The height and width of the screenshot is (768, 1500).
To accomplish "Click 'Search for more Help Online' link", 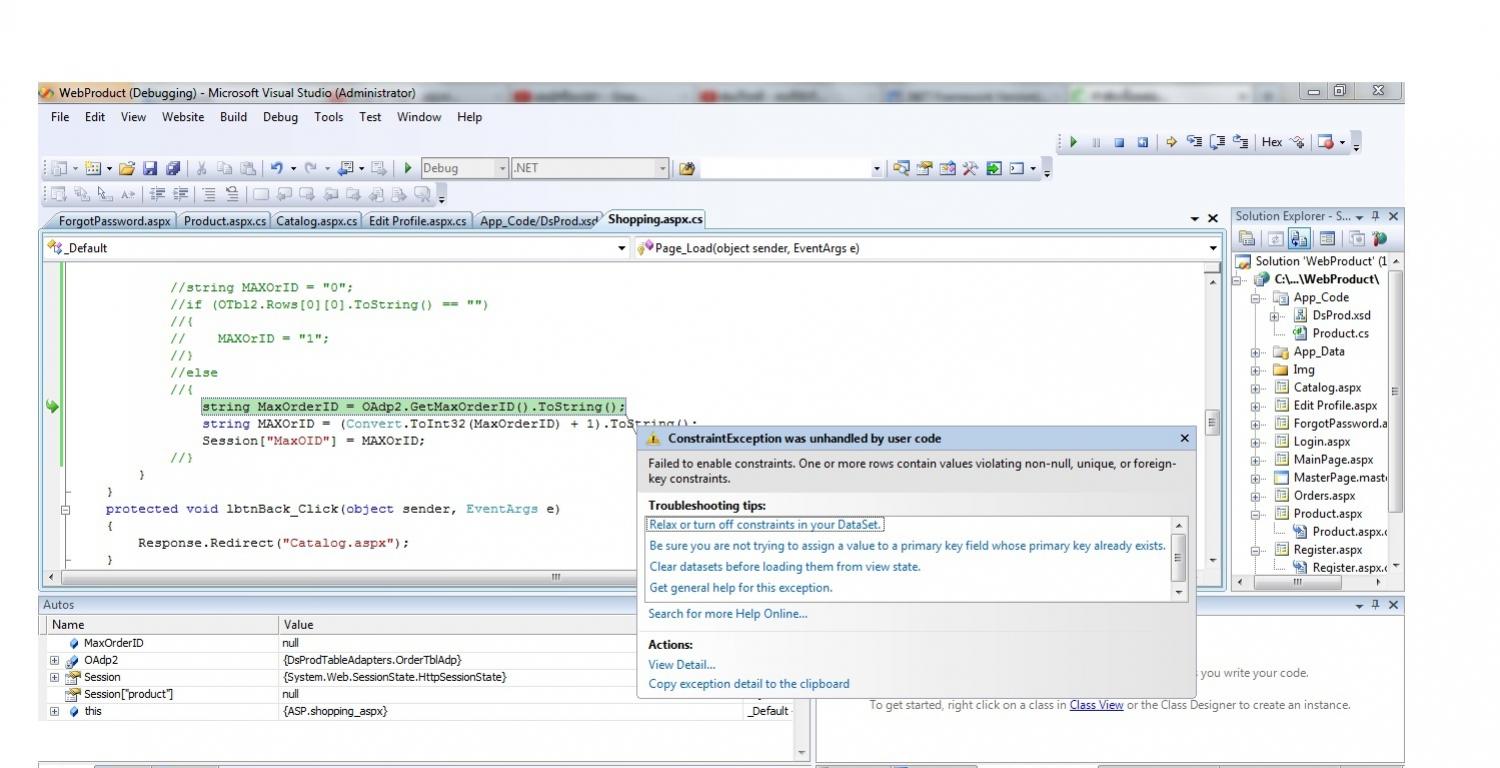I will coord(728,614).
